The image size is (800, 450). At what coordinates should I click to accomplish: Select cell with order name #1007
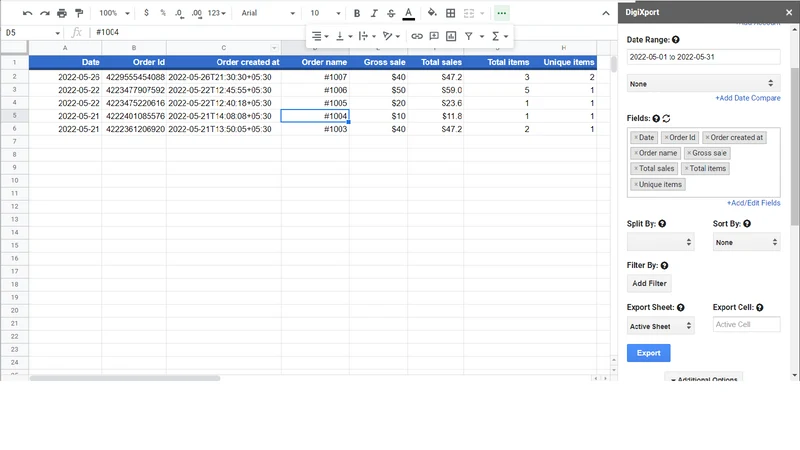[315, 77]
